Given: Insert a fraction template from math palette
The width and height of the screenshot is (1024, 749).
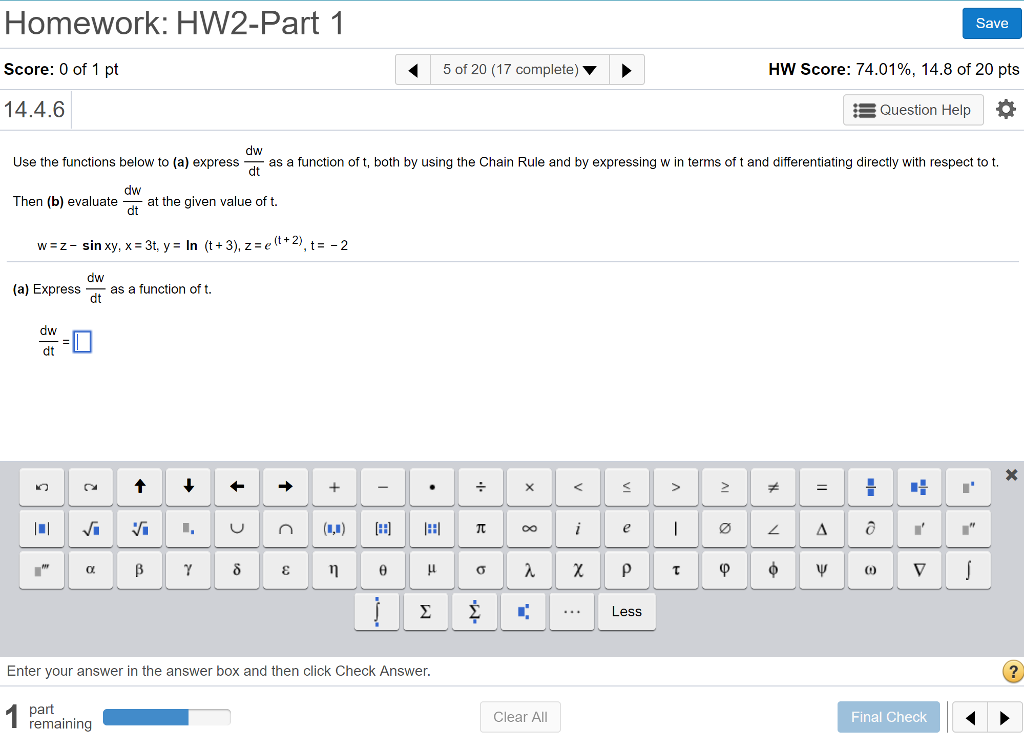Looking at the screenshot, I should pos(870,487).
